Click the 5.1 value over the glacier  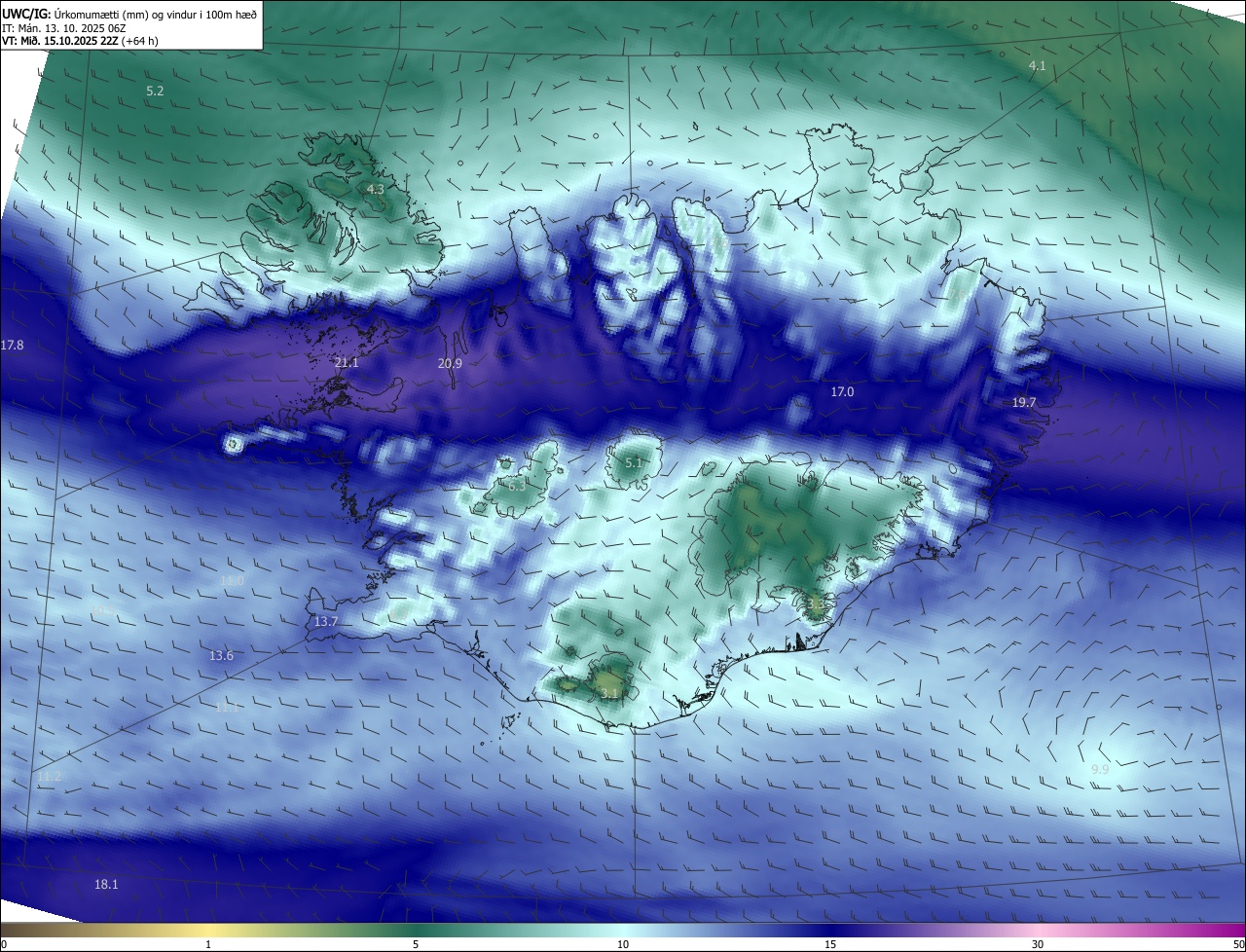coord(633,462)
